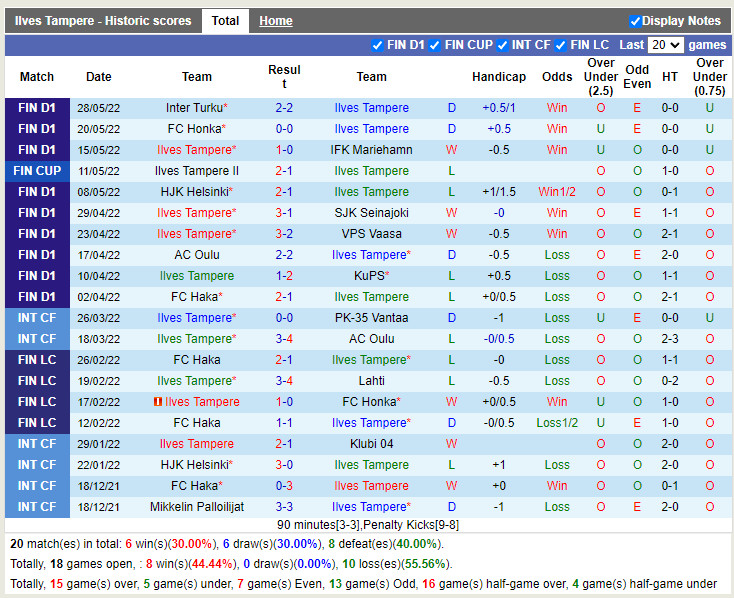Open the Inter Turku team link
Image resolution: width=734 pixels, height=598 pixels.
point(194,108)
